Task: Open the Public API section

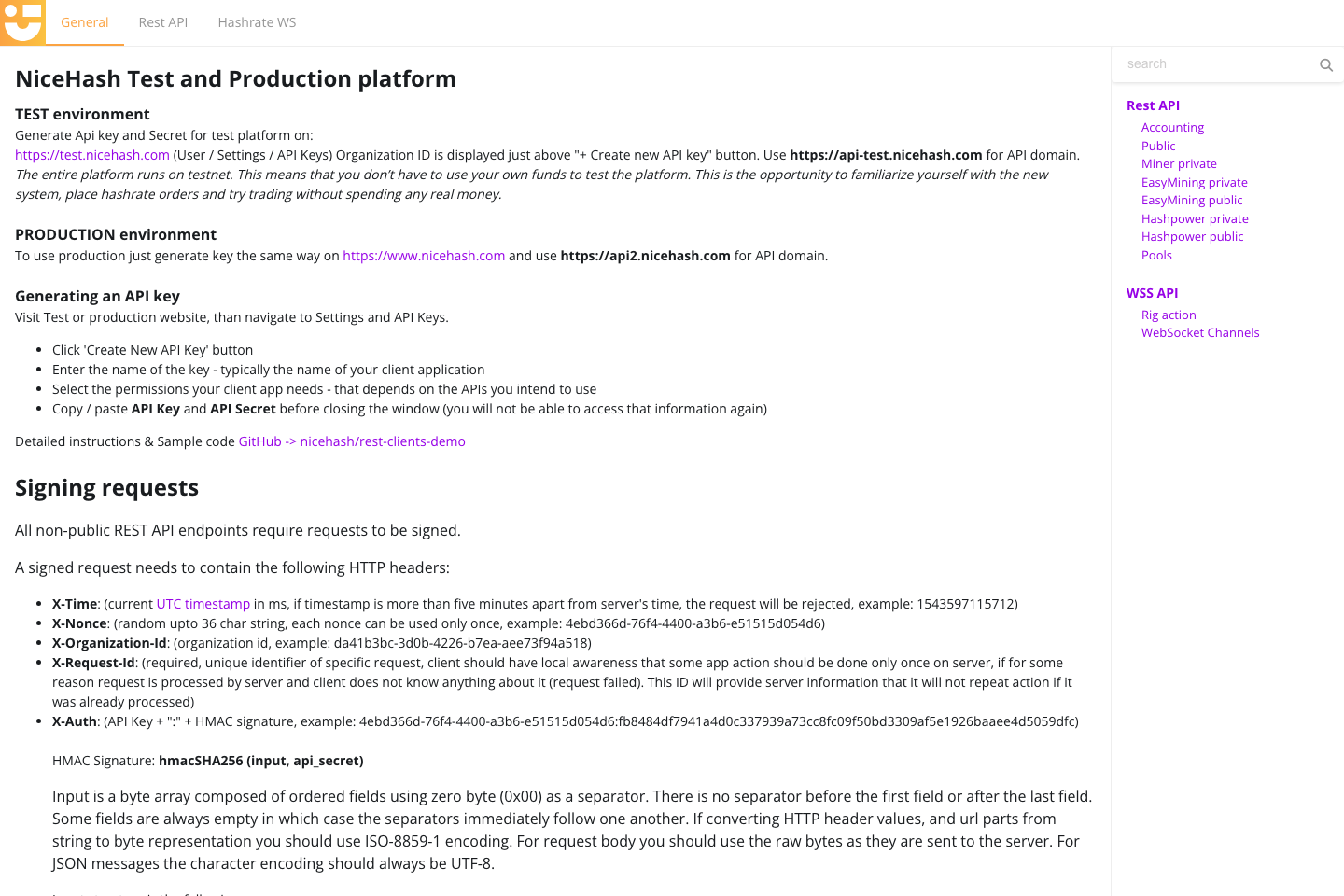Action: [1157, 146]
